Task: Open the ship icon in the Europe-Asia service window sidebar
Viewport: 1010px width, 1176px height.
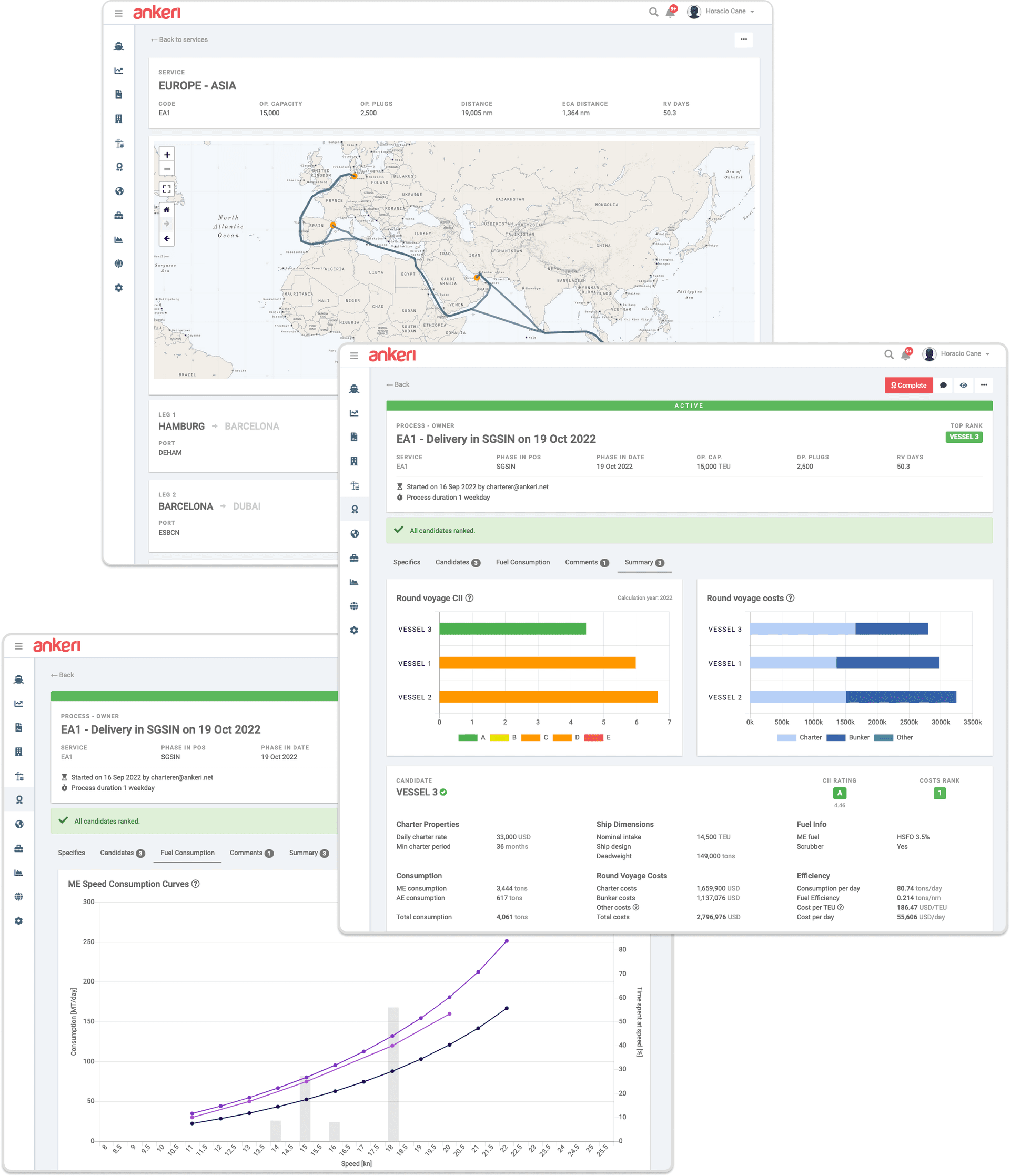Action: tap(119, 46)
